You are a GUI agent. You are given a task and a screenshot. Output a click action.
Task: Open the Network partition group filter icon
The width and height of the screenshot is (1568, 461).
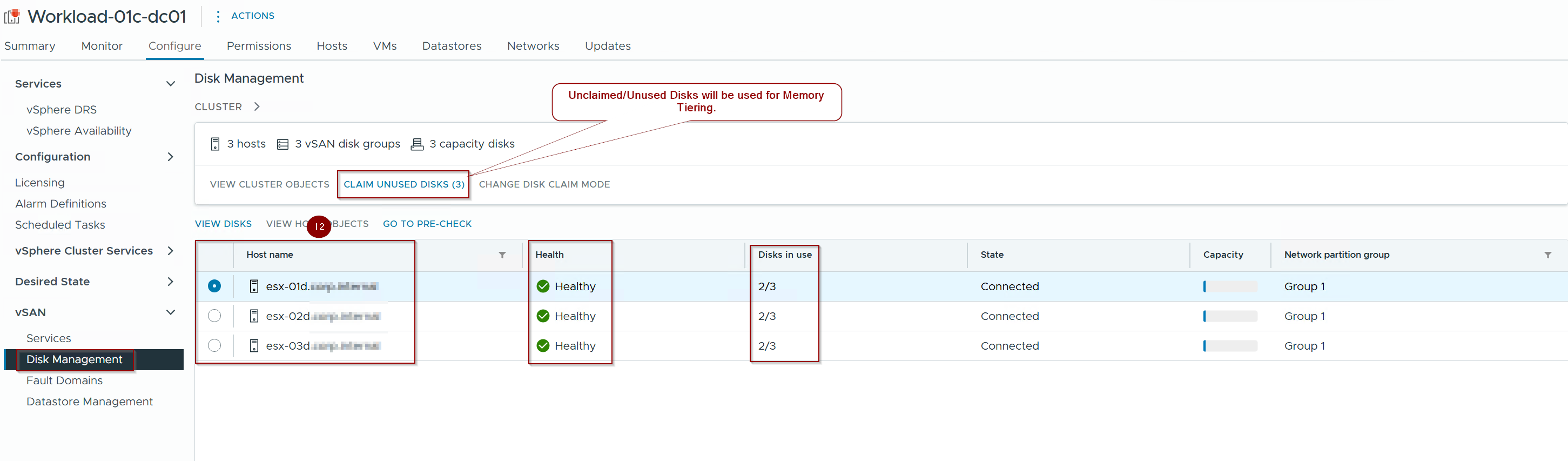[1547, 255]
